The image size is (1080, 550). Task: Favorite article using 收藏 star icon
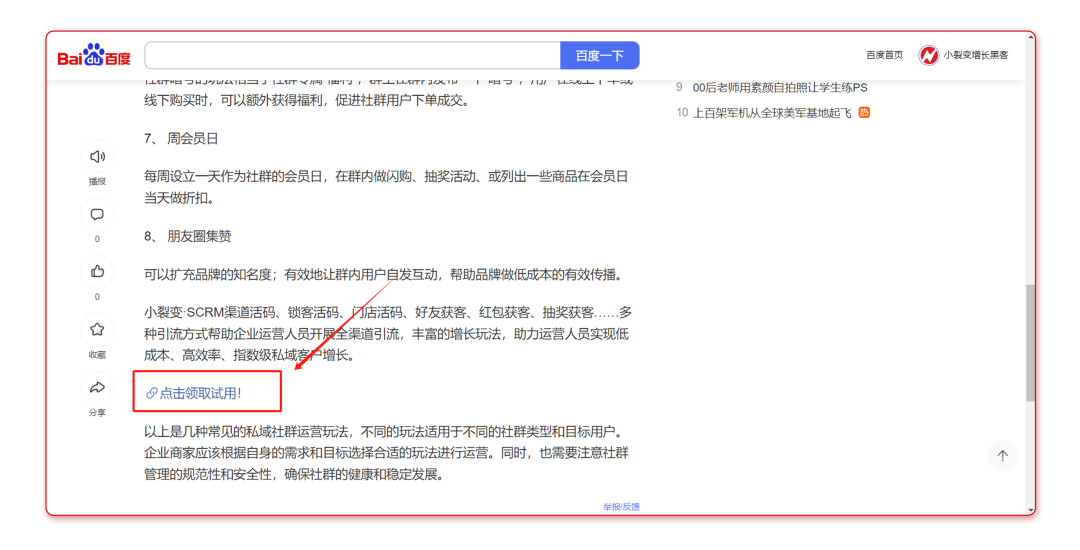[x=97, y=329]
